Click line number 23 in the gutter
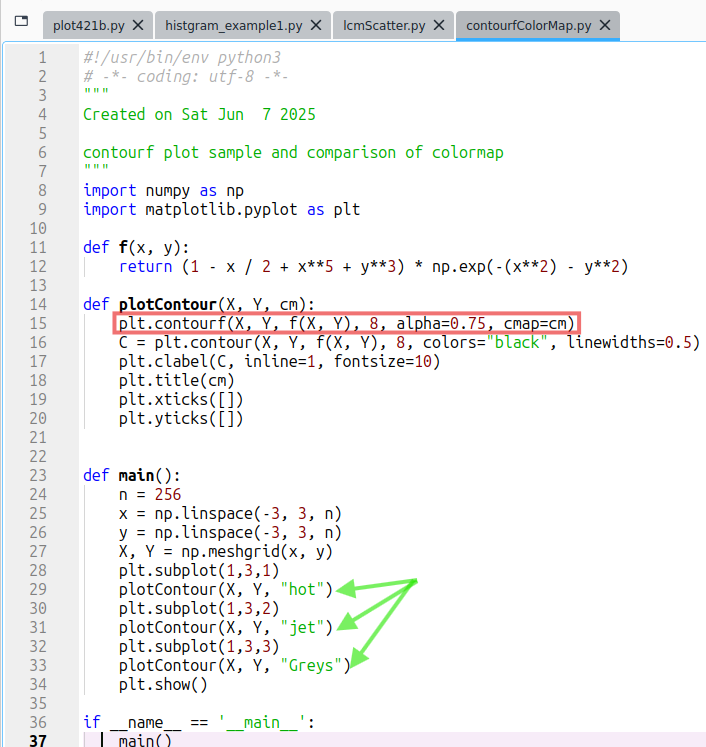Image resolution: width=706 pixels, height=747 pixels. (x=38, y=475)
